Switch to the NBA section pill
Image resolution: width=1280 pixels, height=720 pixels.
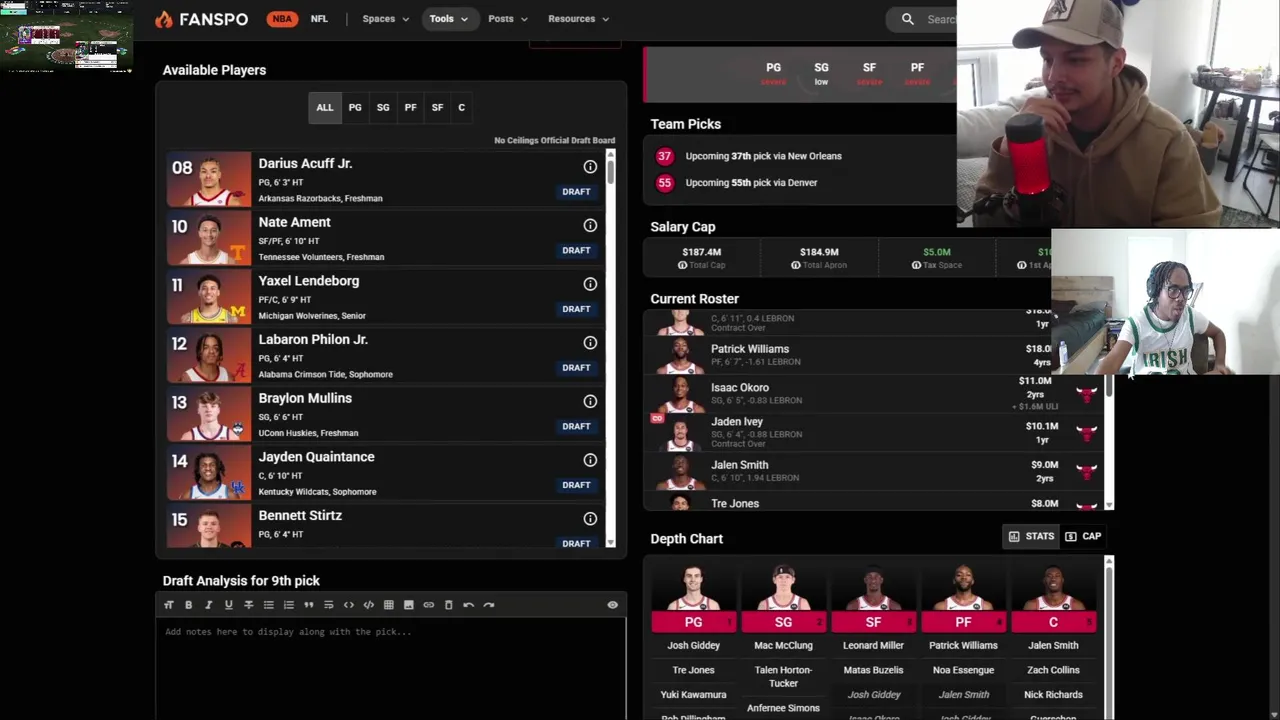click(x=282, y=19)
